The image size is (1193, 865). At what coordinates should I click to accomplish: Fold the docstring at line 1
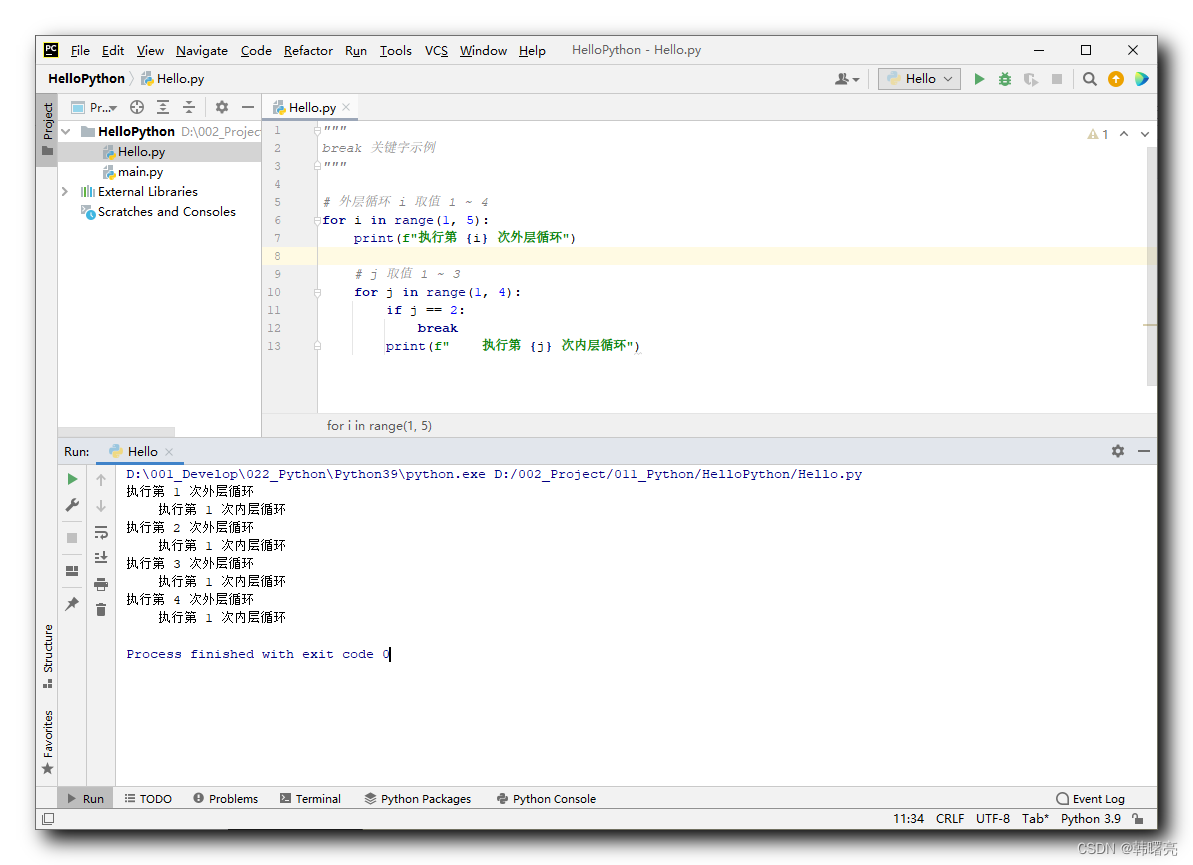pos(317,131)
